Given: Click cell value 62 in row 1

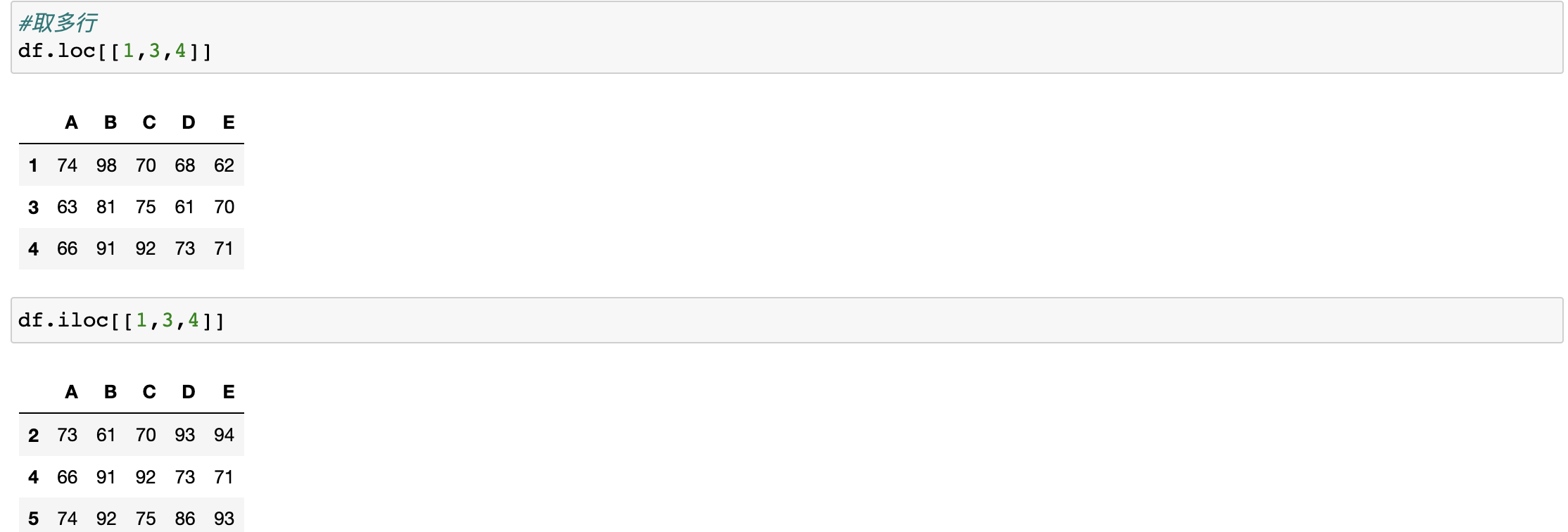Looking at the screenshot, I should click(x=225, y=165).
